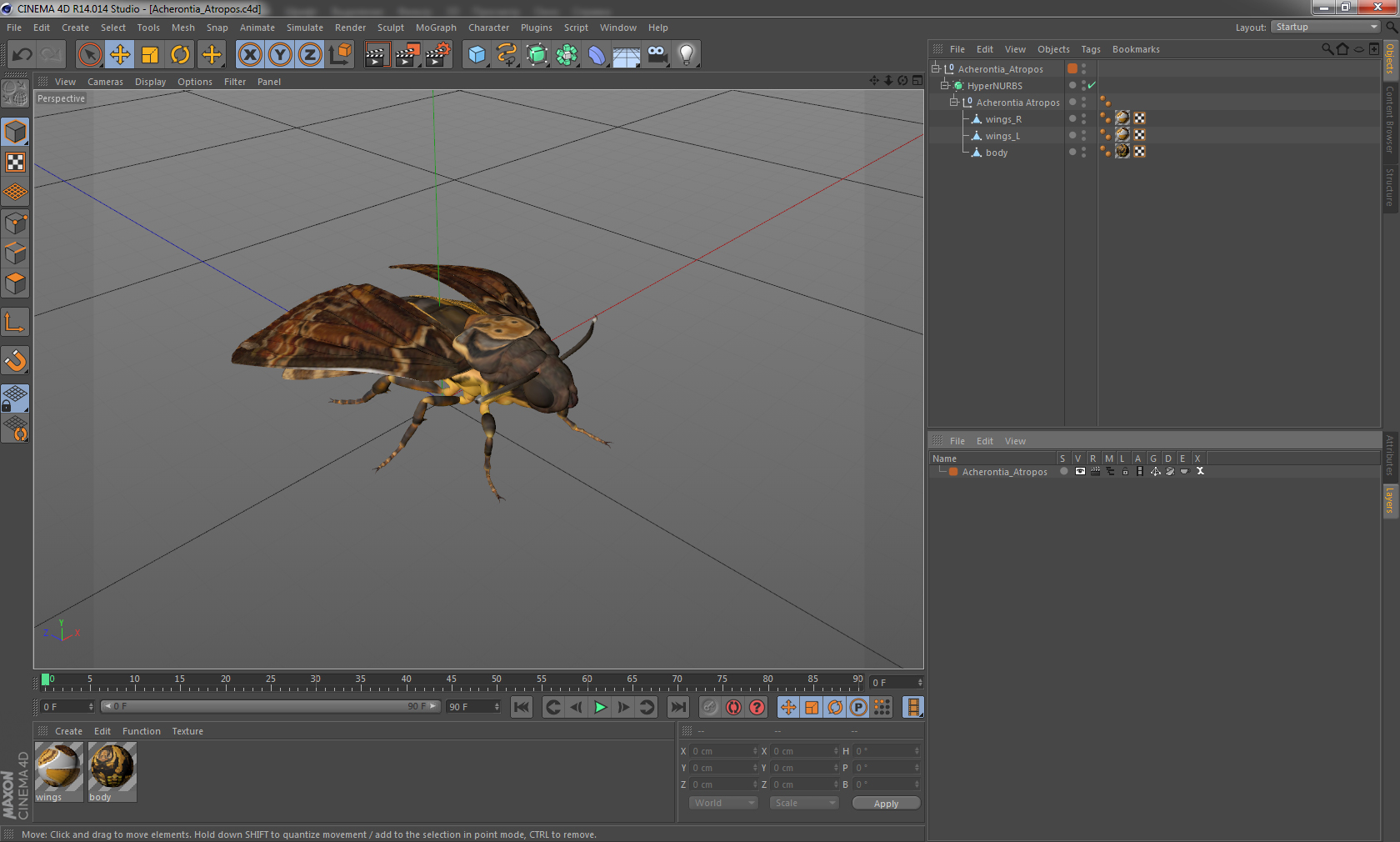Click the wings material swatch
The width and height of the screenshot is (1400, 842).
click(x=59, y=771)
